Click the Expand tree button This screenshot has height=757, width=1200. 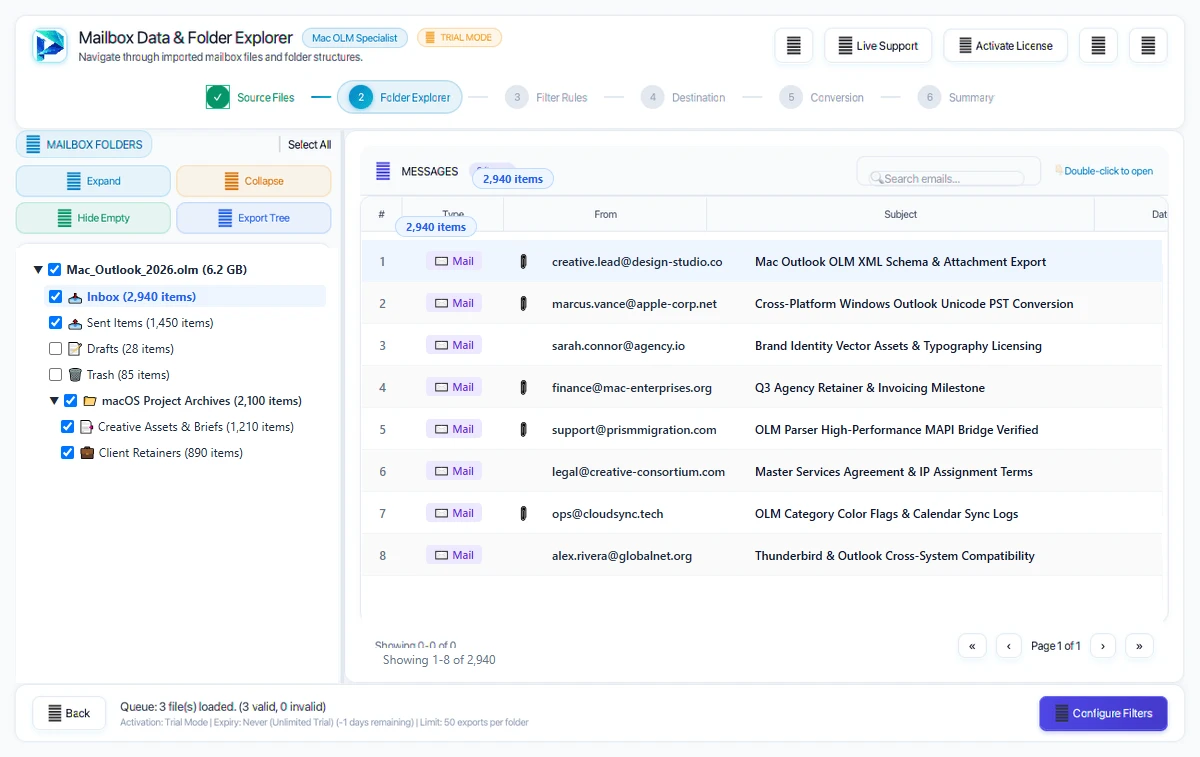click(93, 181)
